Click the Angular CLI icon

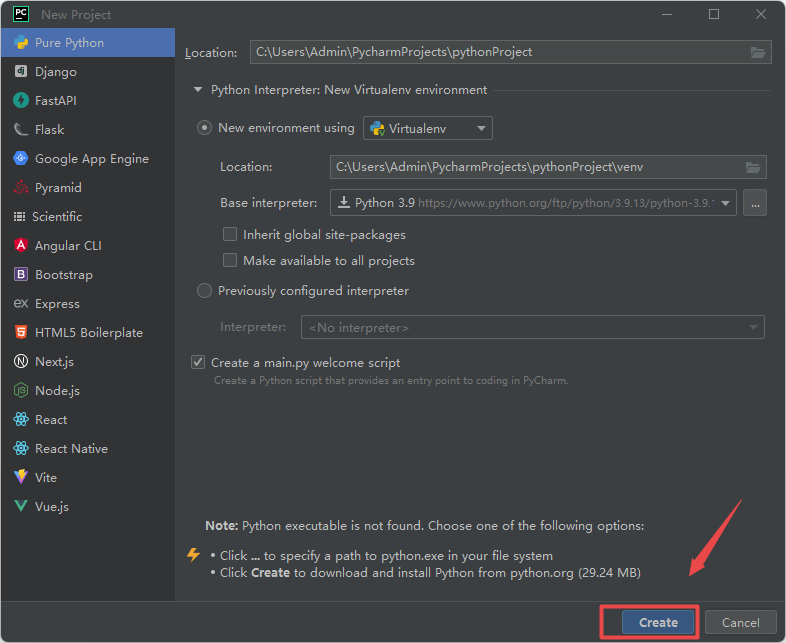[x=20, y=246]
